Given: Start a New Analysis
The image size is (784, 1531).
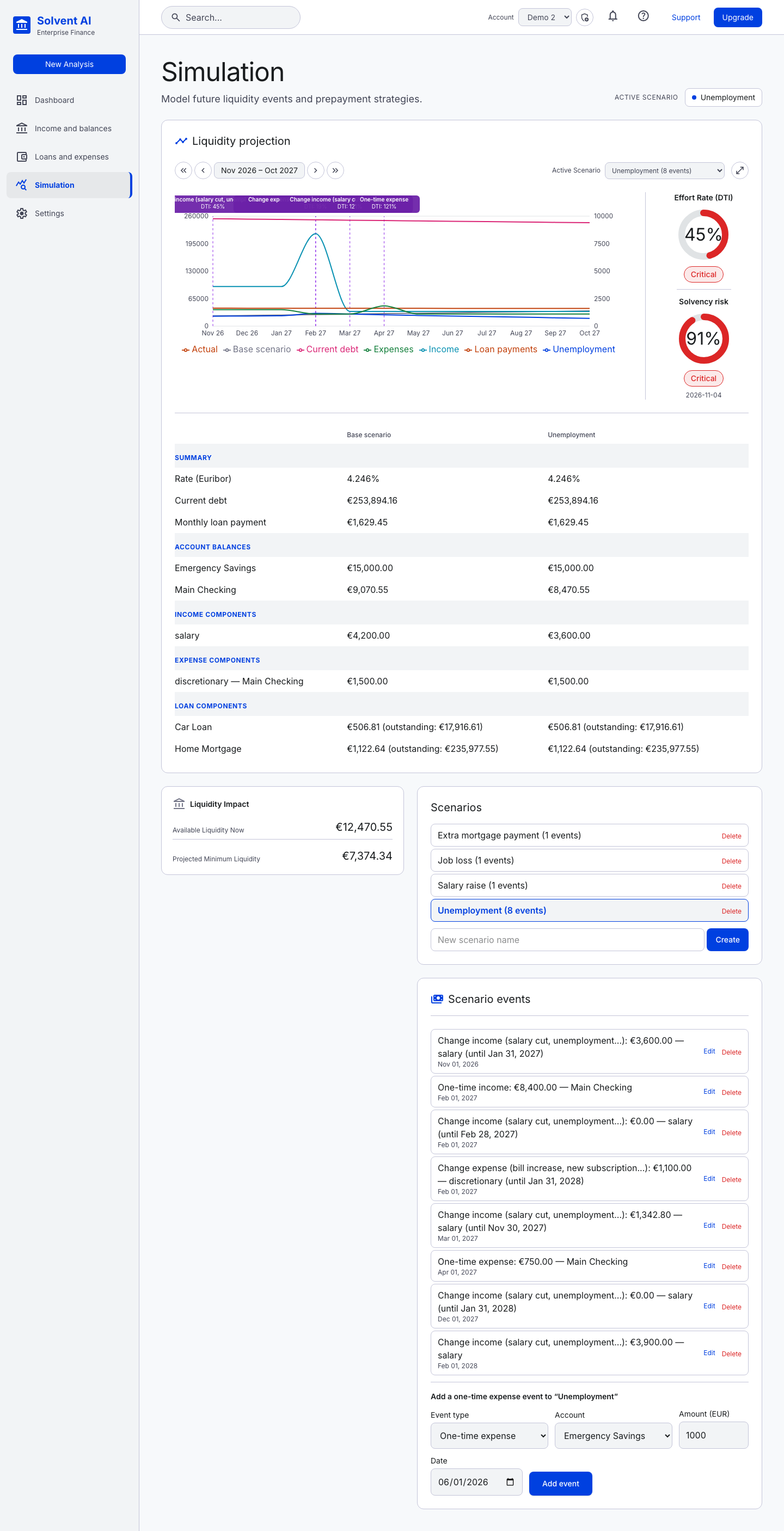Looking at the screenshot, I should [x=70, y=64].
